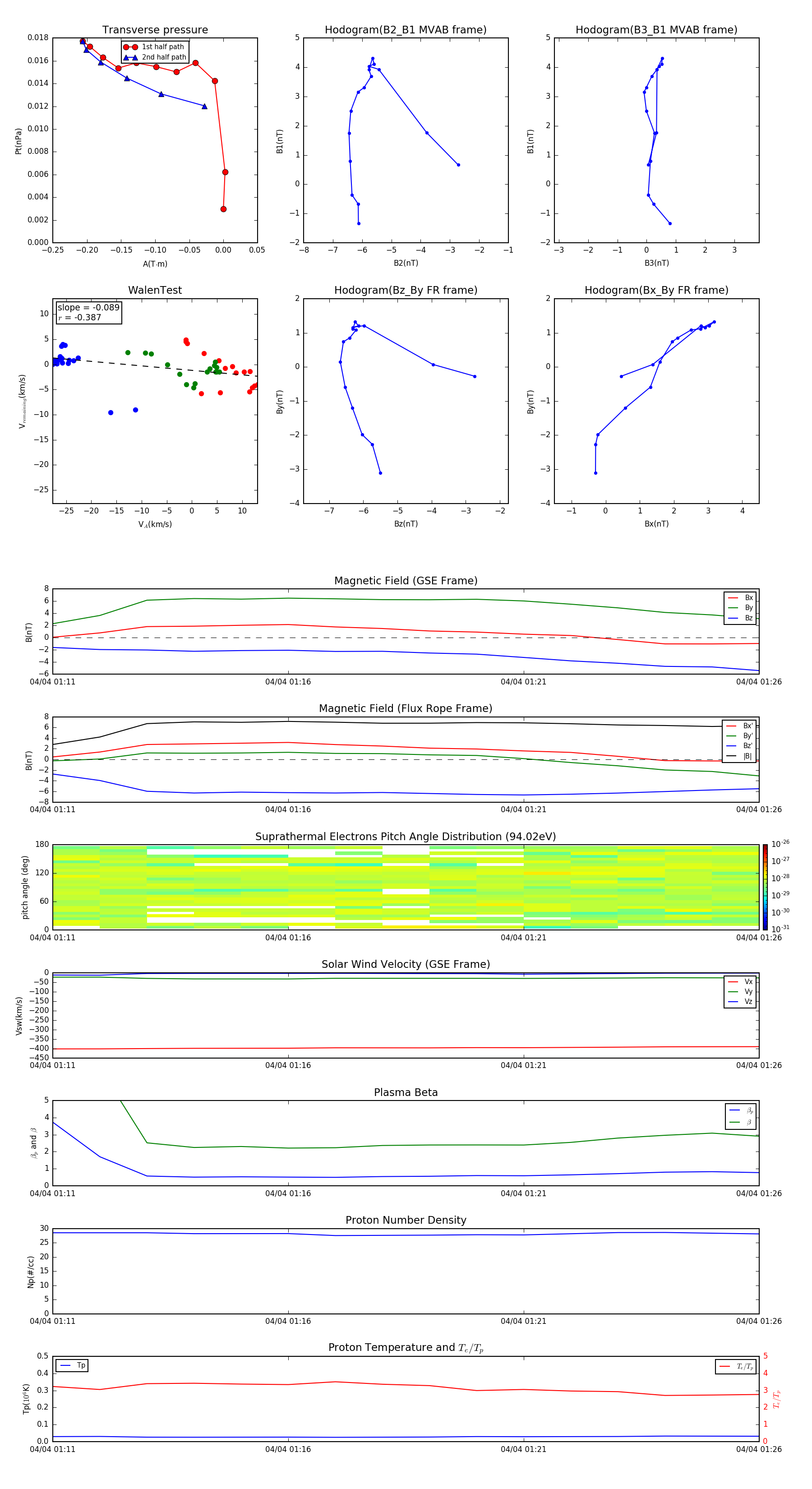Click the last blue triangle of 2nd half path
The image size is (812, 1489).
point(204,106)
